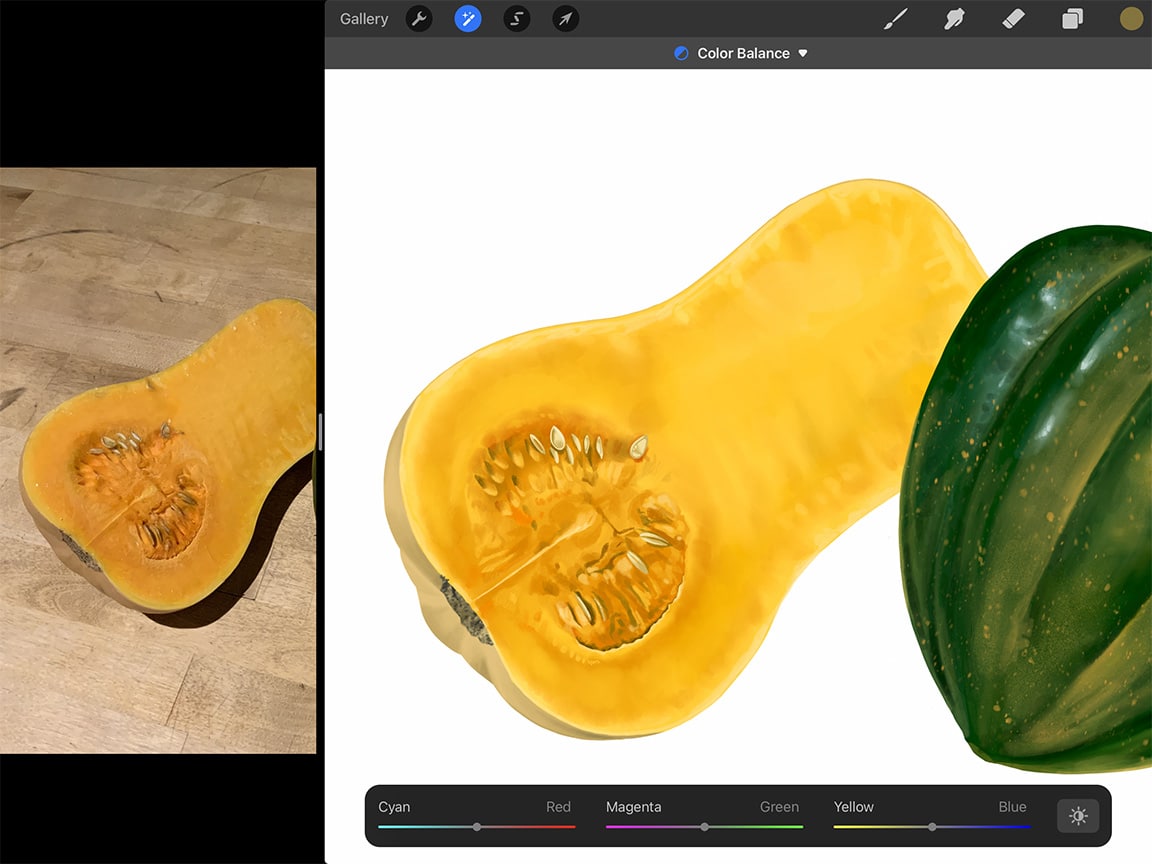The height and width of the screenshot is (864, 1152).
Task: Tap the Yellow label on the third slider
Action: point(853,806)
